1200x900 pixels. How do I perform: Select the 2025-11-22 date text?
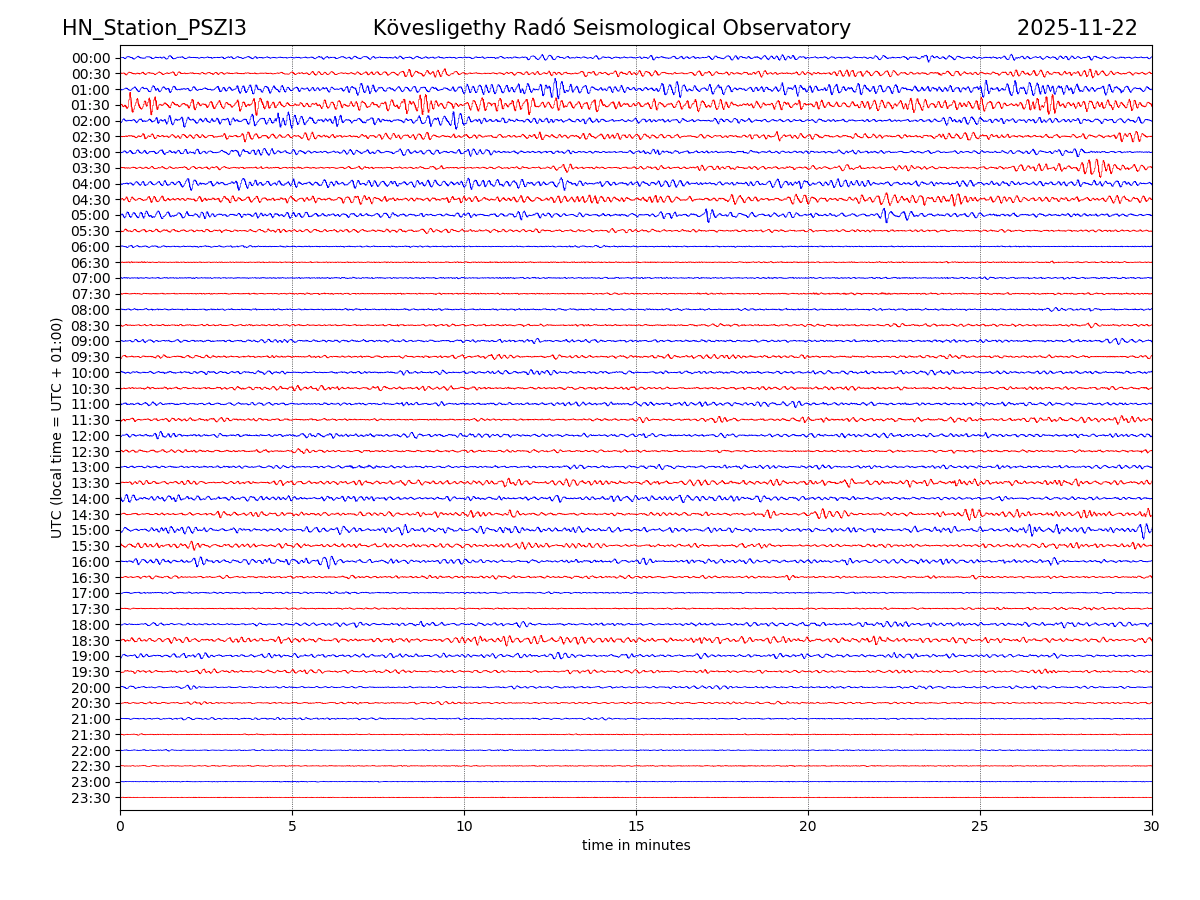[x=1077, y=29]
